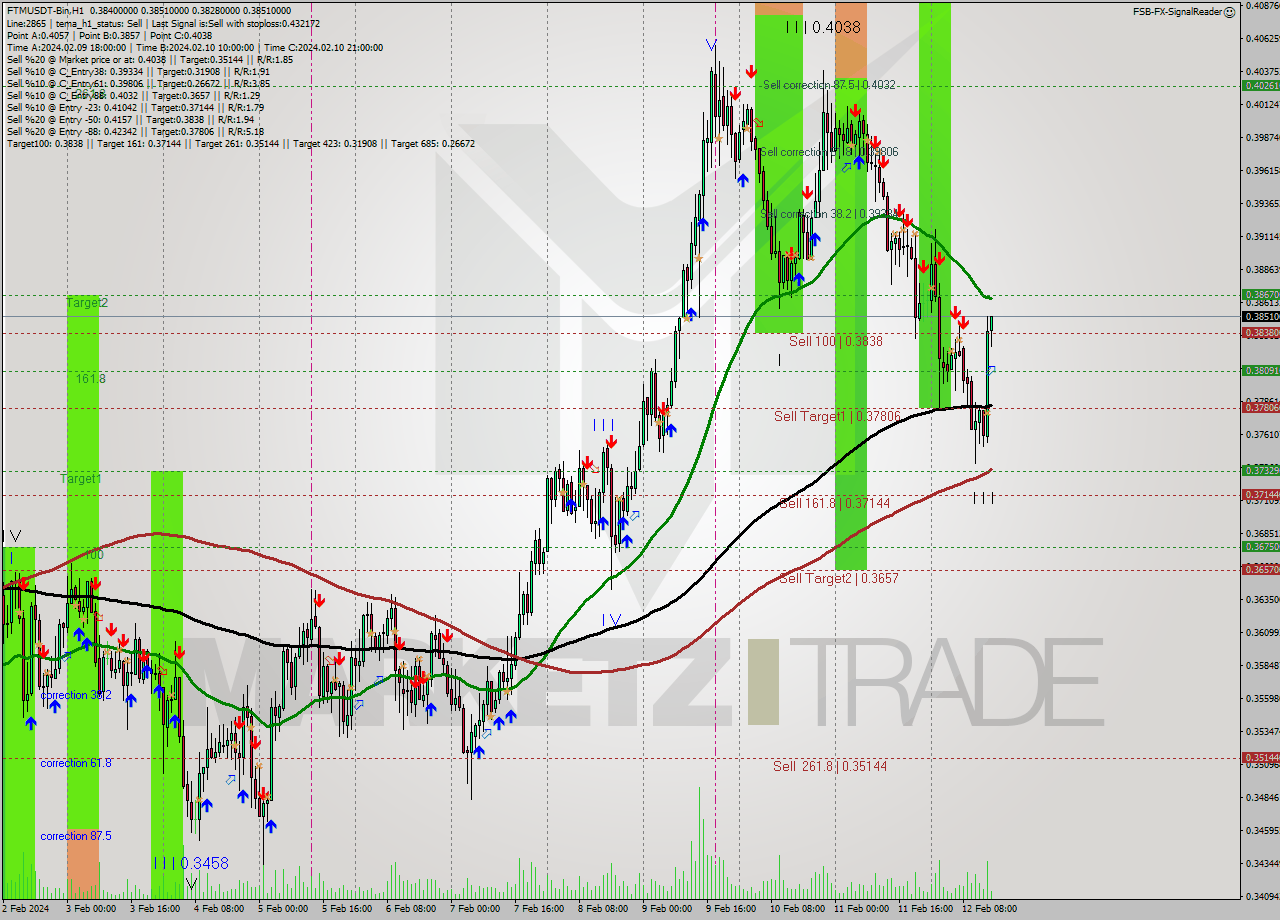This screenshot has height=920, width=1280.
Task: Select the green '161.8' level label
Action: pos(91,379)
